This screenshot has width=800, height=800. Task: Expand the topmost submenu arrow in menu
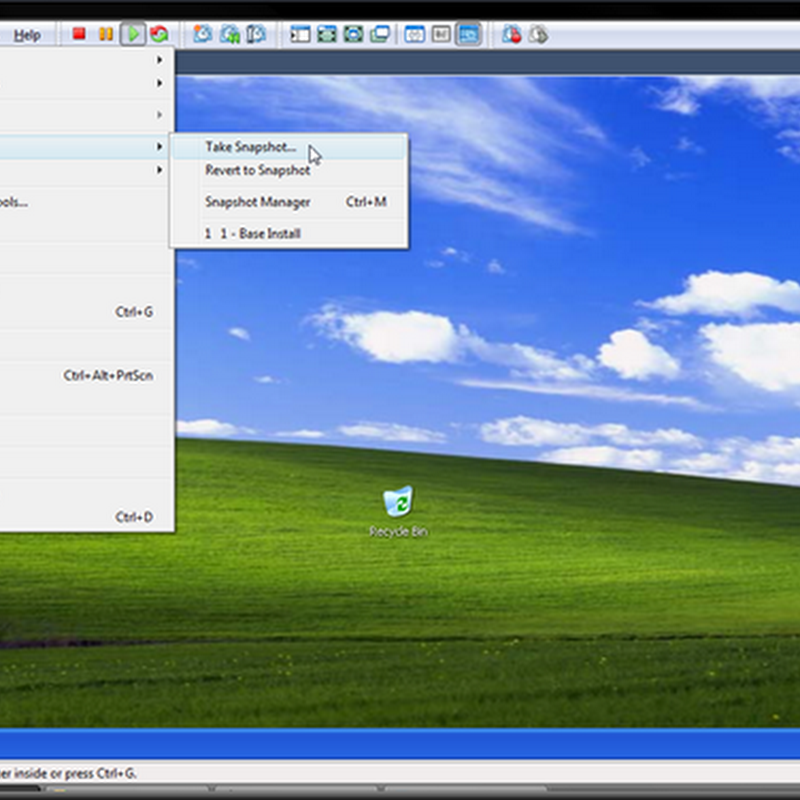point(159,60)
